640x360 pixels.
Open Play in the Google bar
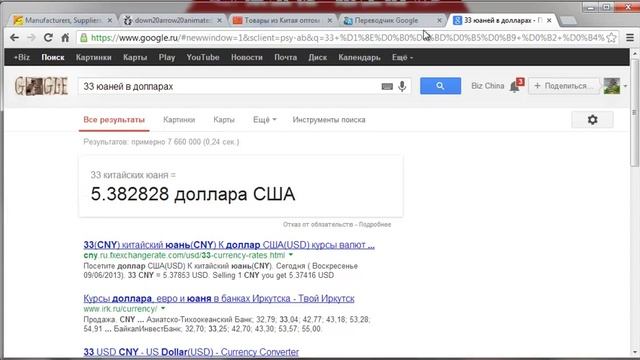point(167,58)
